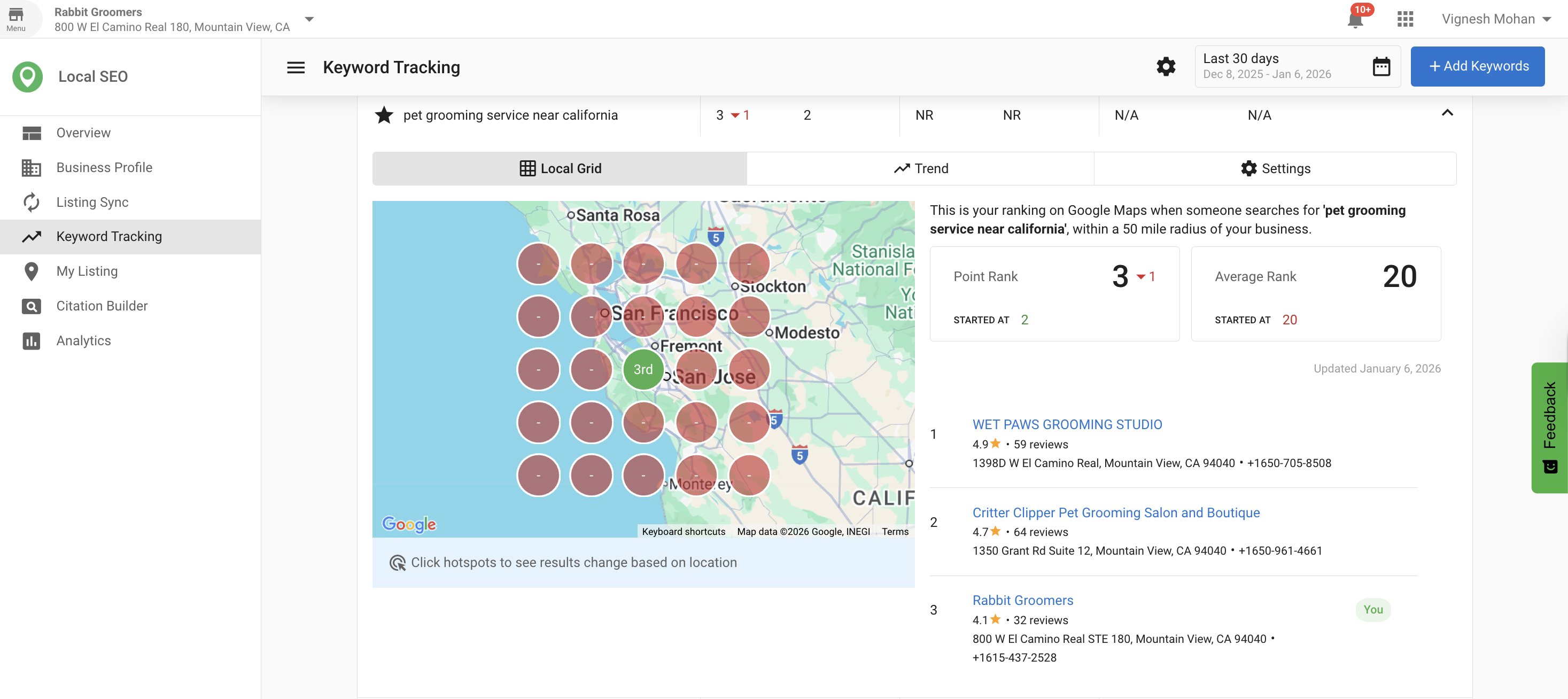The height and width of the screenshot is (699, 1568).
Task: Switch to the Settings tab
Action: pos(1276,168)
